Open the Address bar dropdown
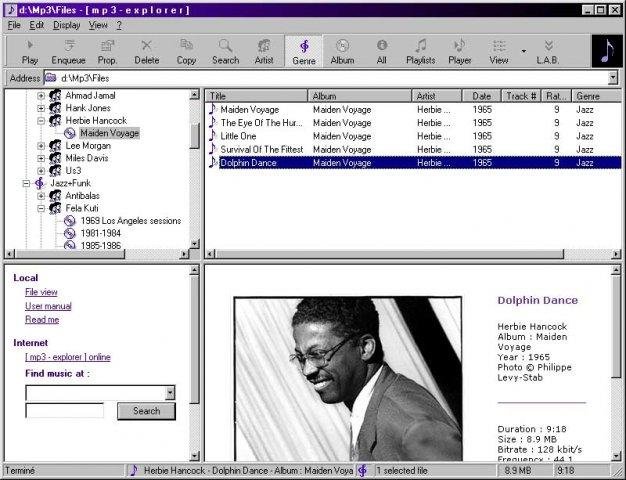The width and height of the screenshot is (626, 480). click(613, 78)
